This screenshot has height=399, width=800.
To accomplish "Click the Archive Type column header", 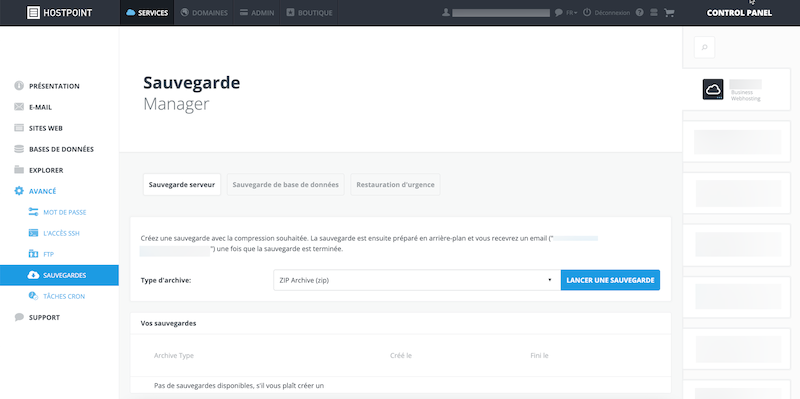I will tap(173, 356).
